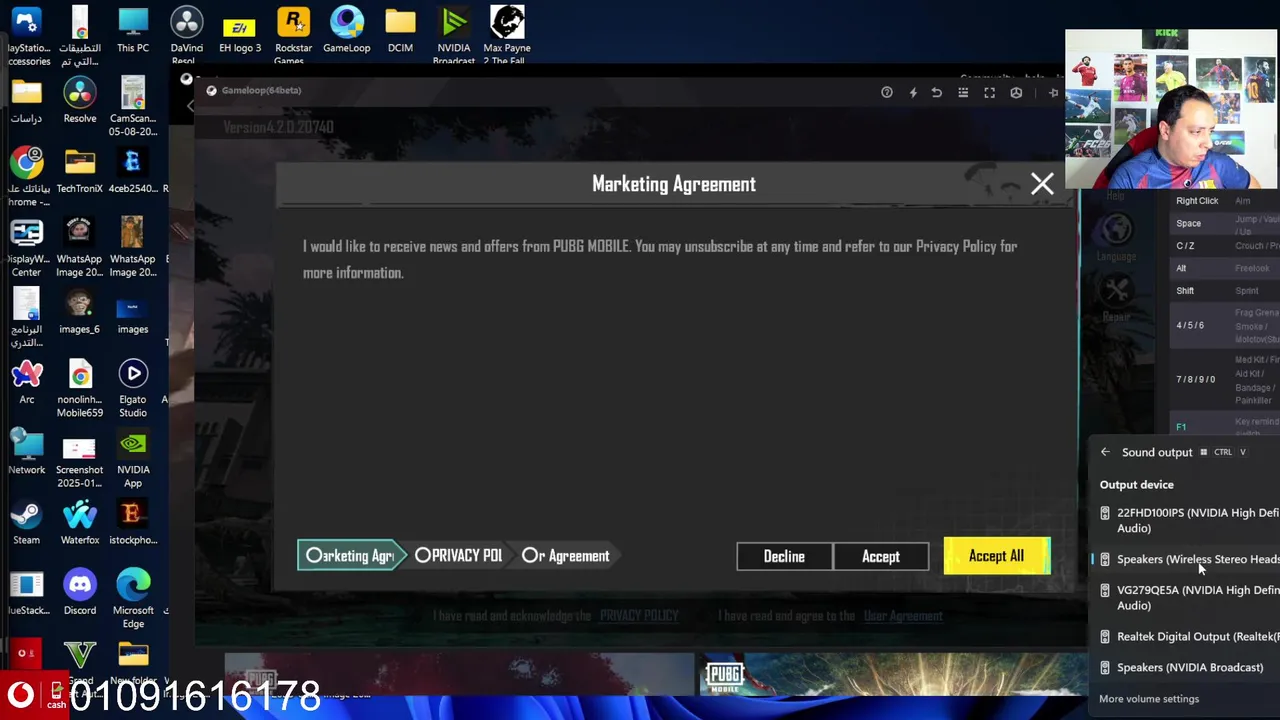Click the Decline button
The height and width of the screenshot is (720, 1280).
click(x=784, y=556)
